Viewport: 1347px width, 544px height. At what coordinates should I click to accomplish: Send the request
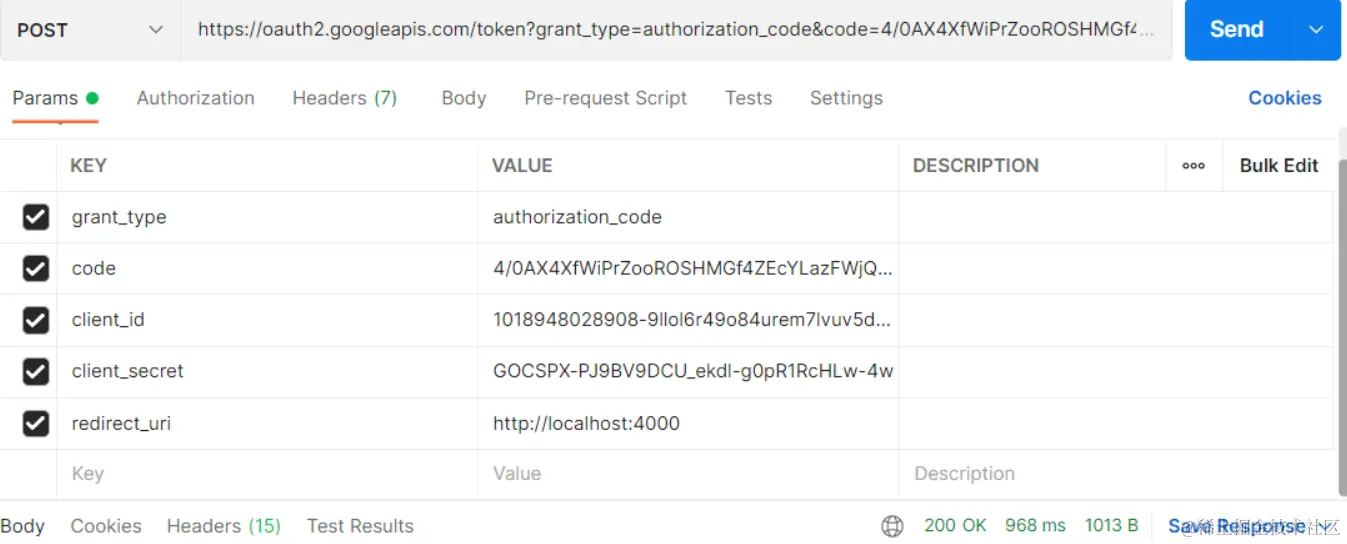pos(1237,30)
